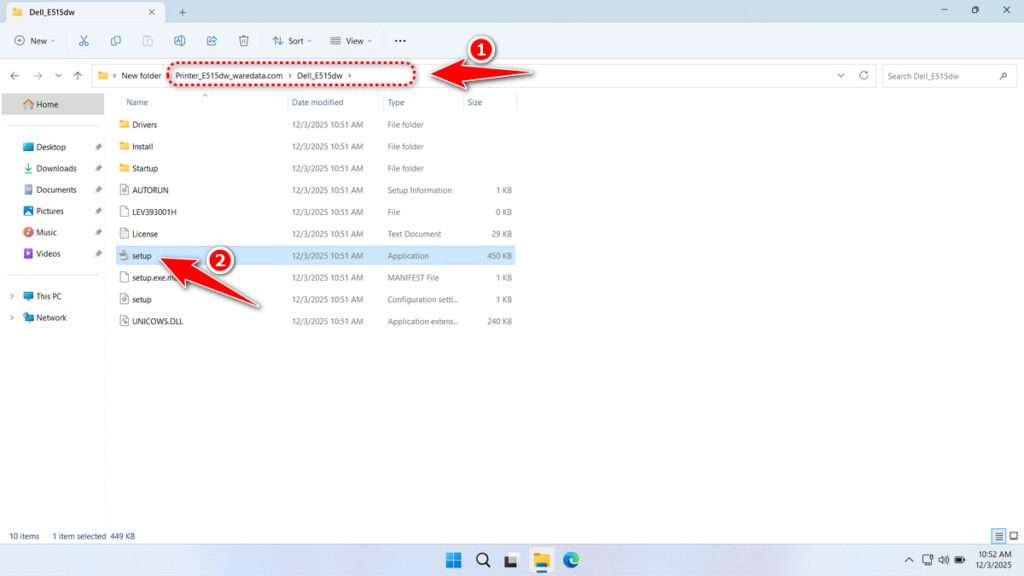The height and width of the screenshot is (576, 1024).
Task: Open the View options dropdown
Action: pyautogui.click(x=350, y=40)
